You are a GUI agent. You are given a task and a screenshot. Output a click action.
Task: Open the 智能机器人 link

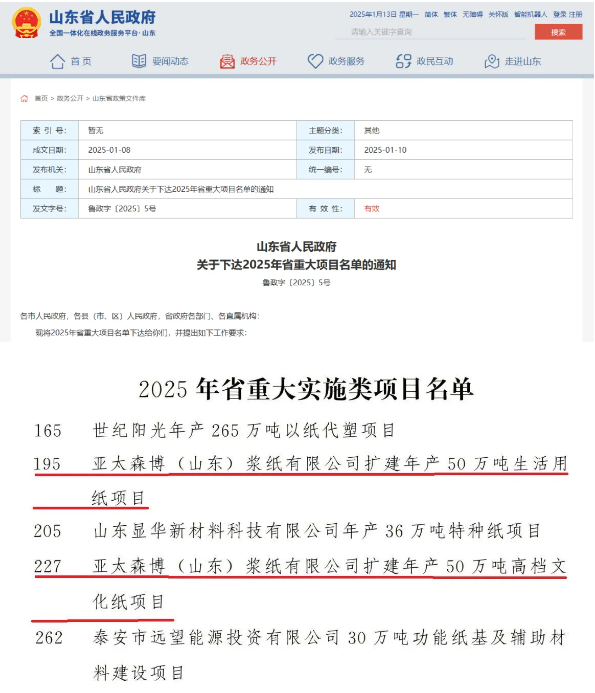pyautogui.click(x=530, y=14)
